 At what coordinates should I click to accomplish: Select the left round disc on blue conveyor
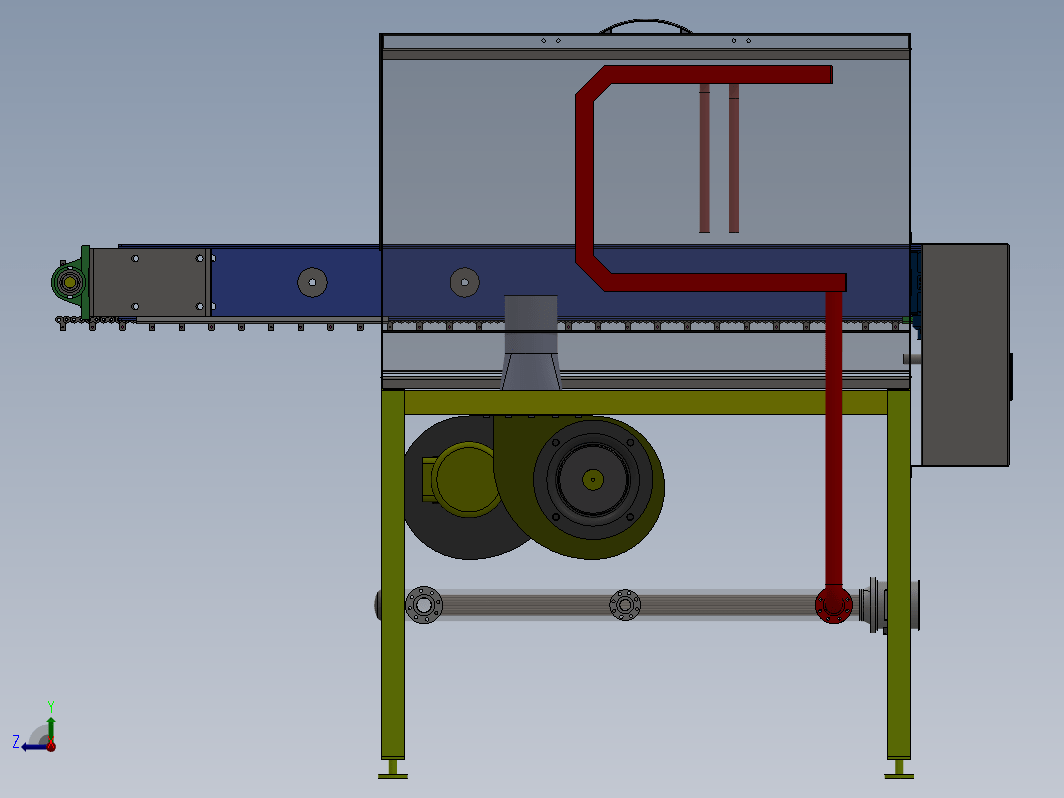click(x=312, y=282)
